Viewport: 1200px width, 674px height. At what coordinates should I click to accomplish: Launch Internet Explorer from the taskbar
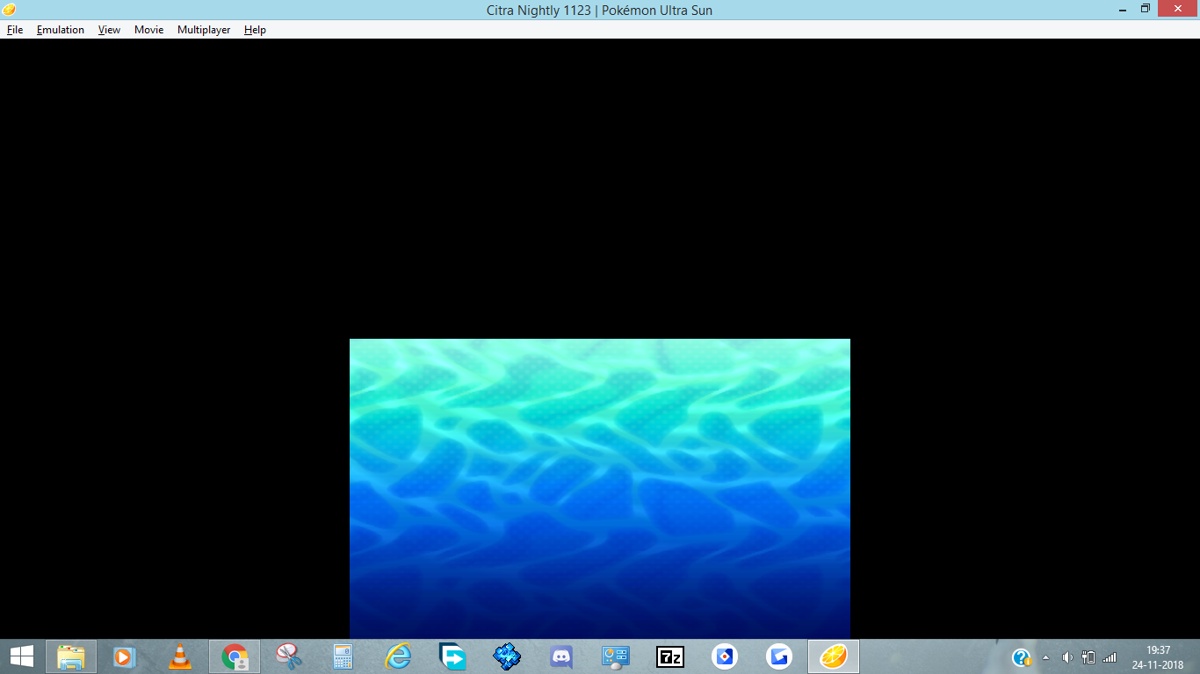click(398, 657)
